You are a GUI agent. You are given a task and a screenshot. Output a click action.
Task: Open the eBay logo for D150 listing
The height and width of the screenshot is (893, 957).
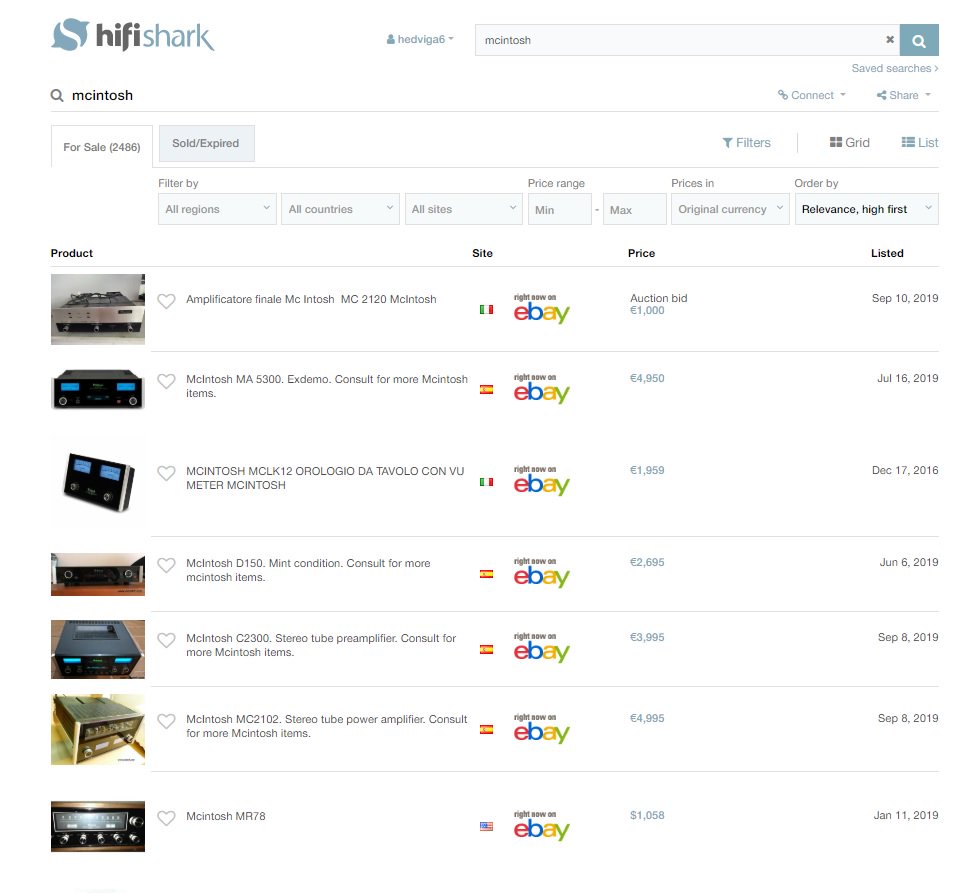(541, 573)
